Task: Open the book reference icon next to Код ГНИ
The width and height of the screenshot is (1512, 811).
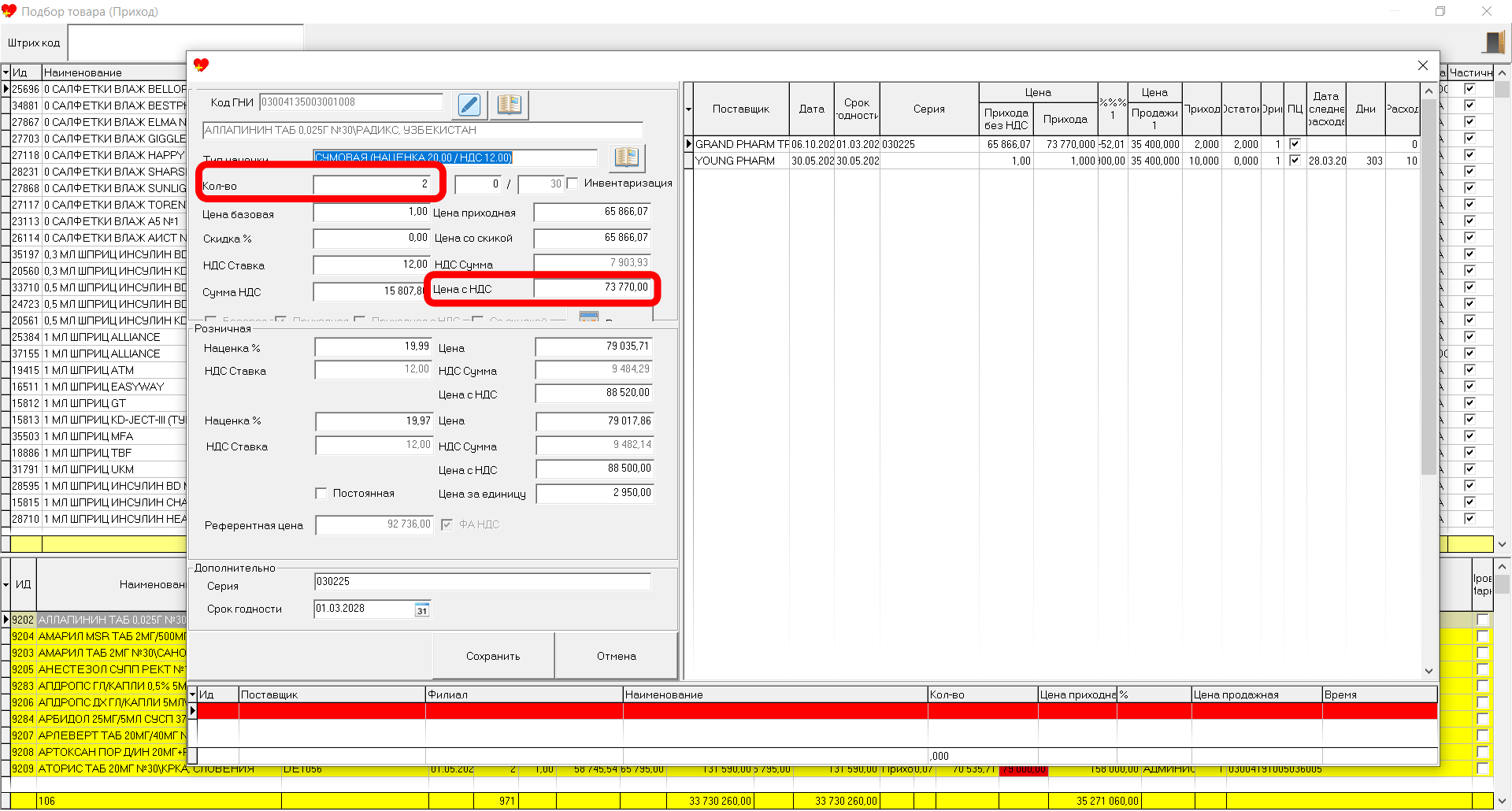Action: pos(509,105)
